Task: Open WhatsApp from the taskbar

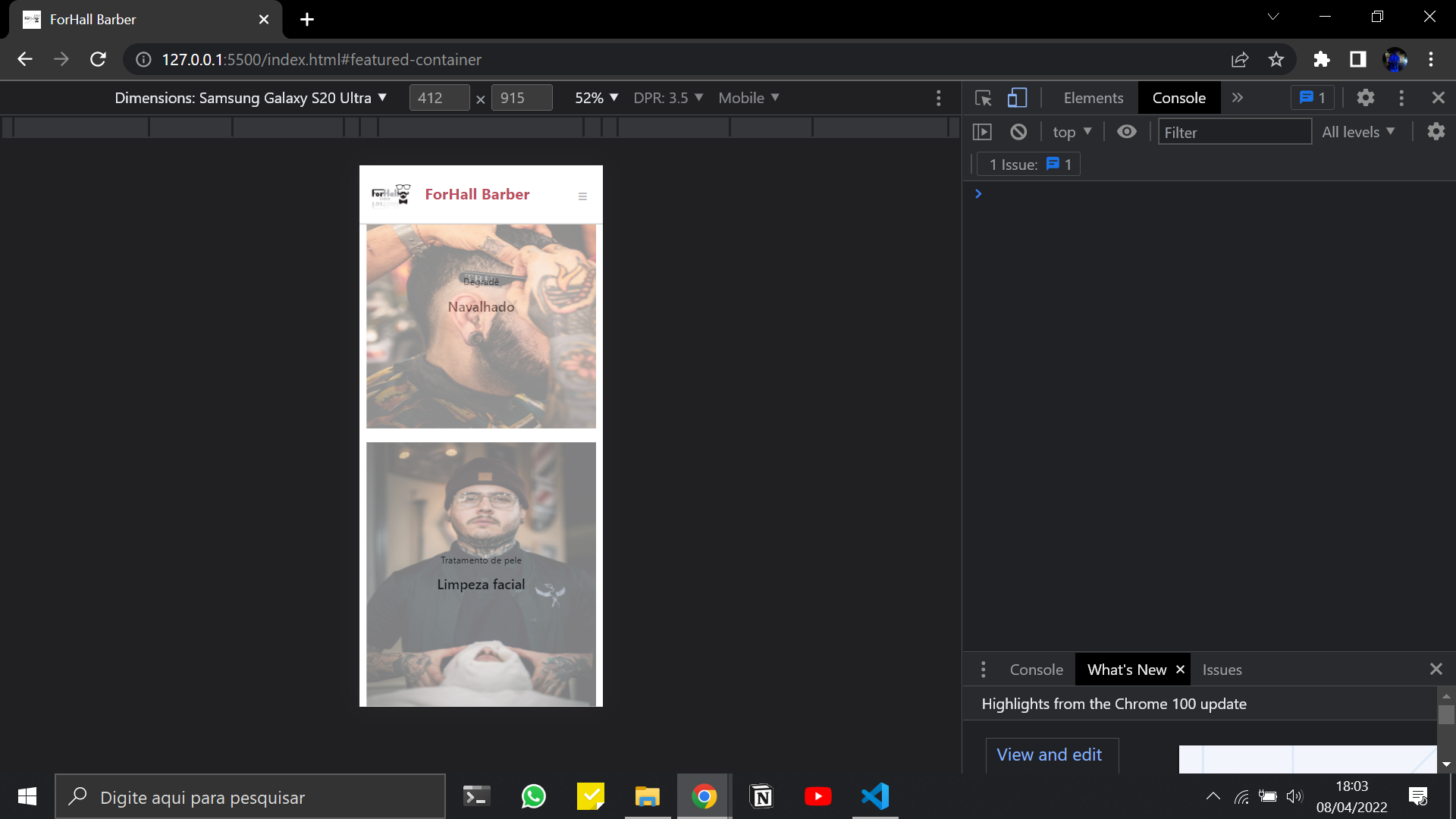Action: [x=533, y=795]
